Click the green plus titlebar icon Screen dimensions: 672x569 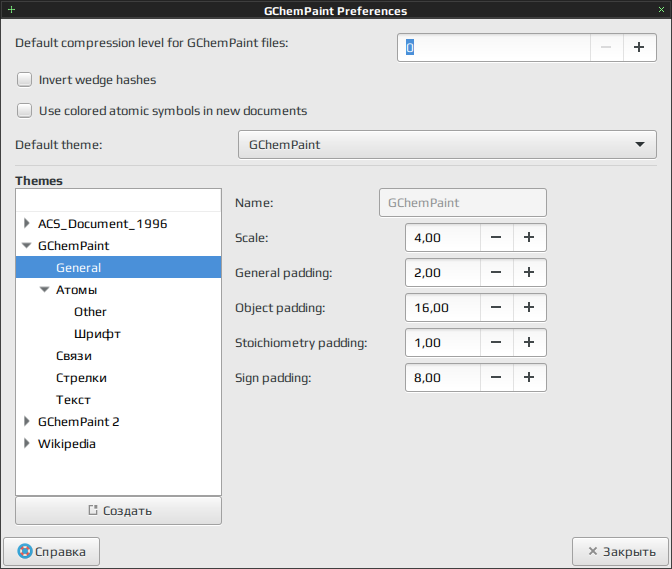[x=12, y=9]
